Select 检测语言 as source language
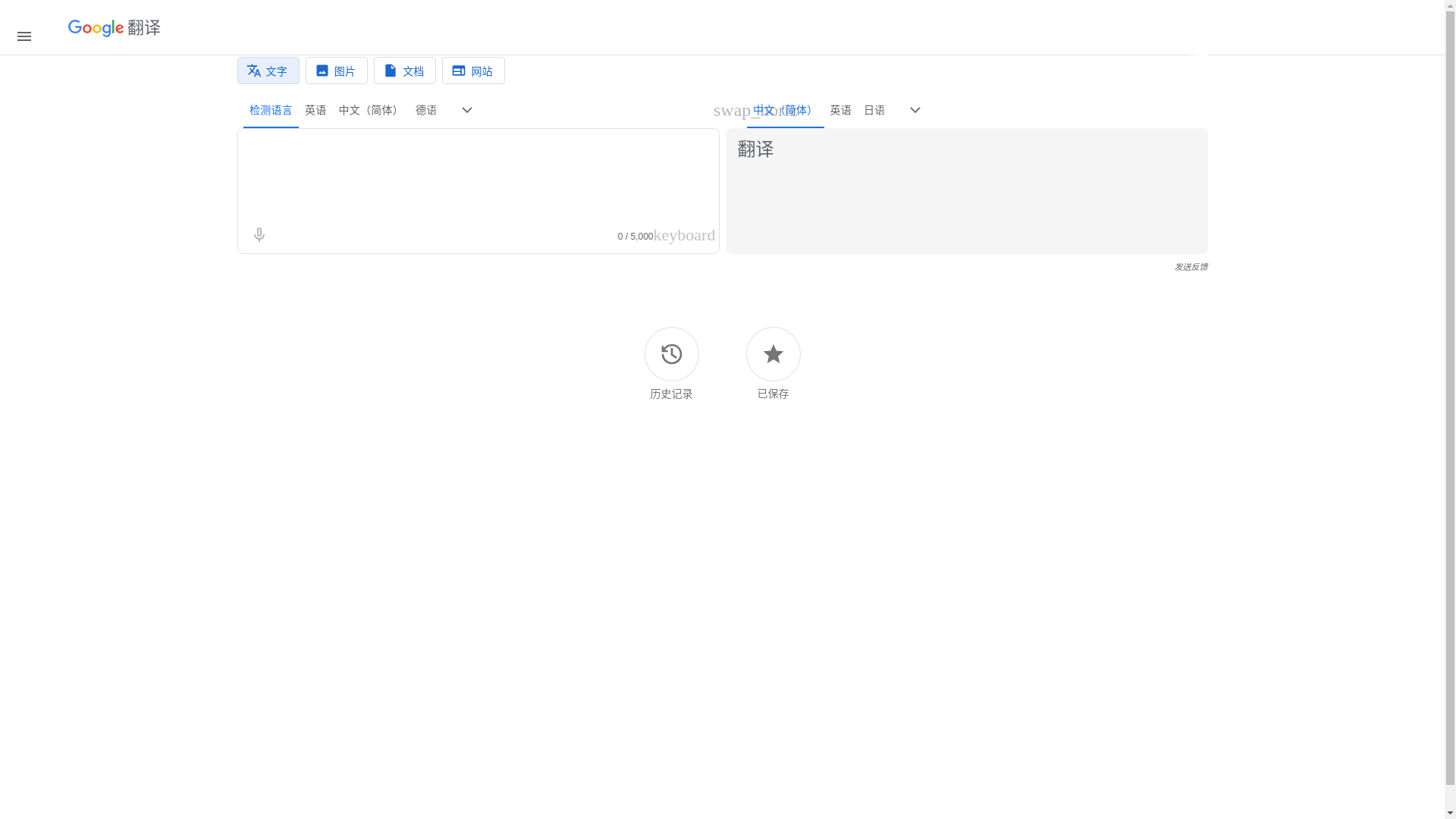This screenshot has width=1456, height=819. (271, 111)
